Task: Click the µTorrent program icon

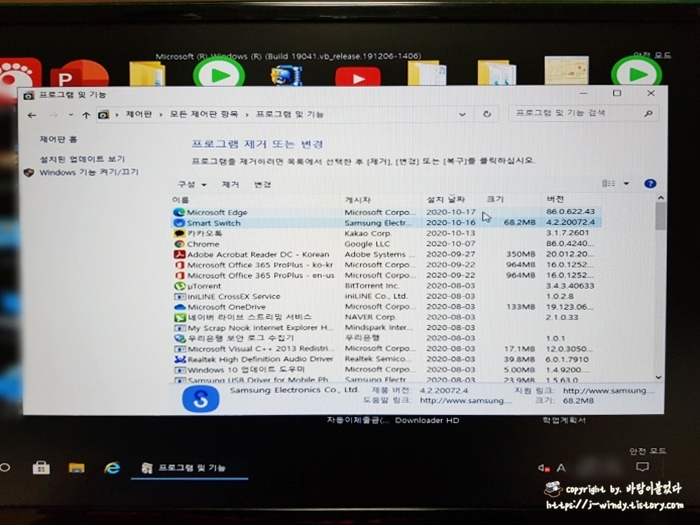Action: 179,286
